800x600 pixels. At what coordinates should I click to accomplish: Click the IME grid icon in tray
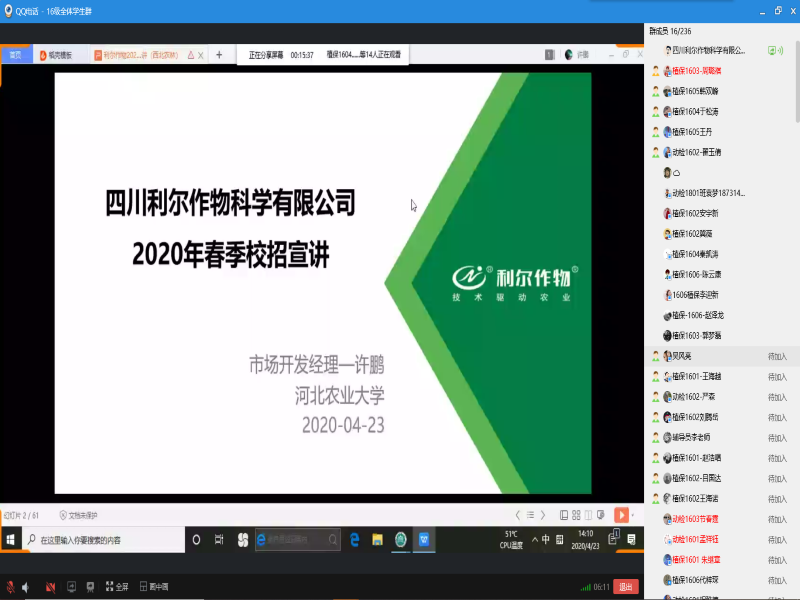560,539
